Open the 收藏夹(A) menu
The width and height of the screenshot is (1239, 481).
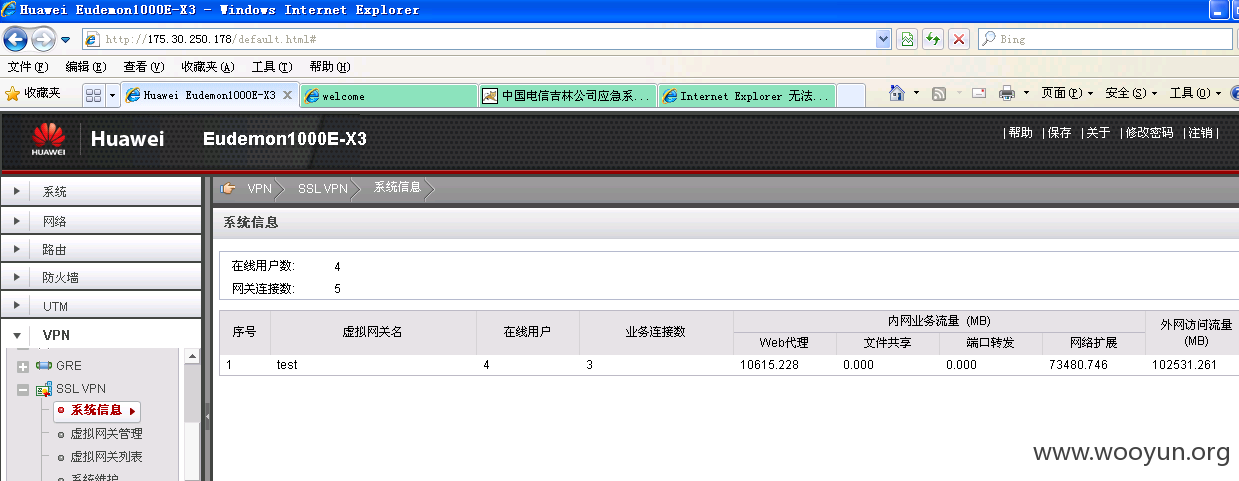click(208, 67)
